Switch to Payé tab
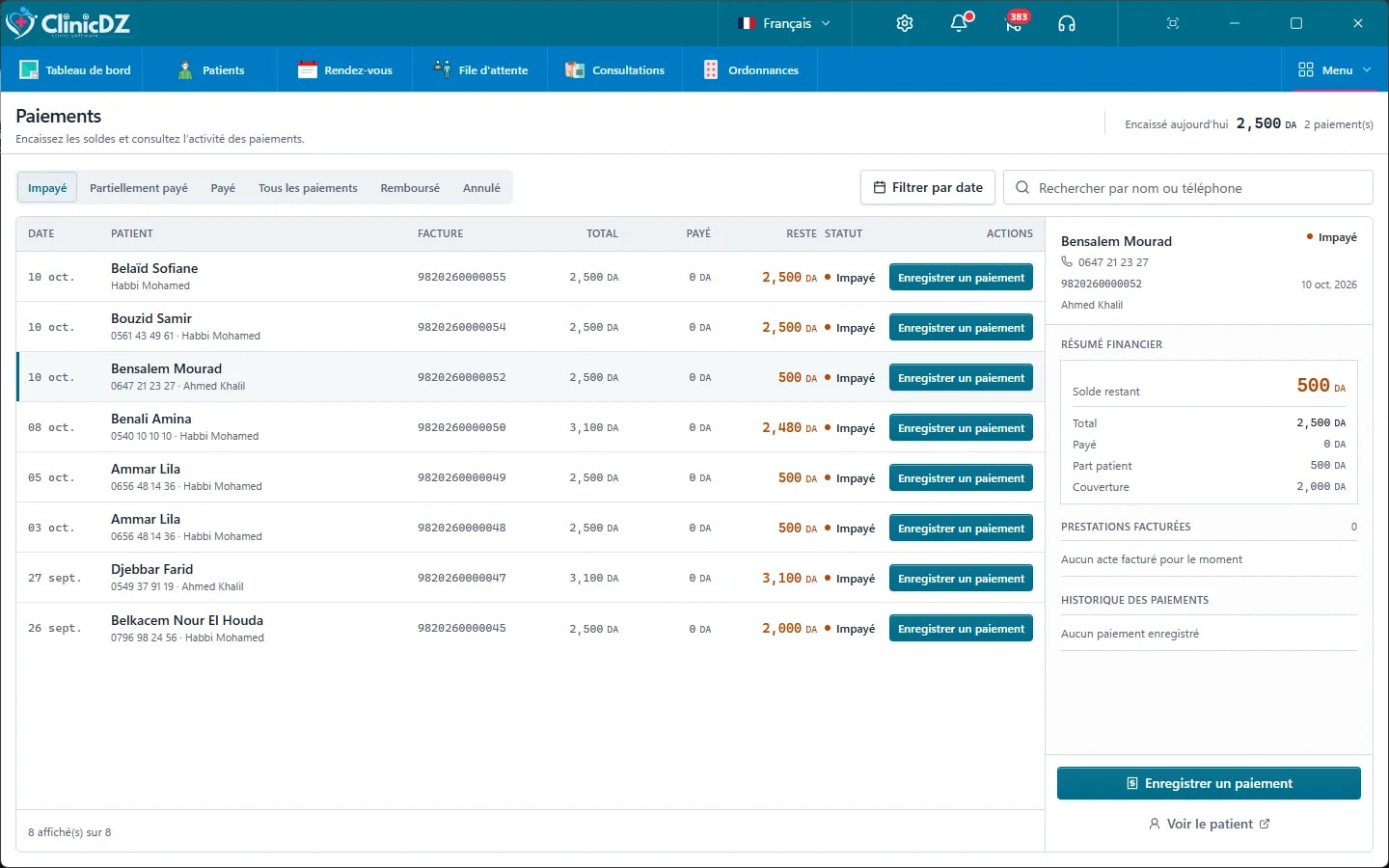Image resolution: width=1389 pixels, height=868 pixels. 223,188
